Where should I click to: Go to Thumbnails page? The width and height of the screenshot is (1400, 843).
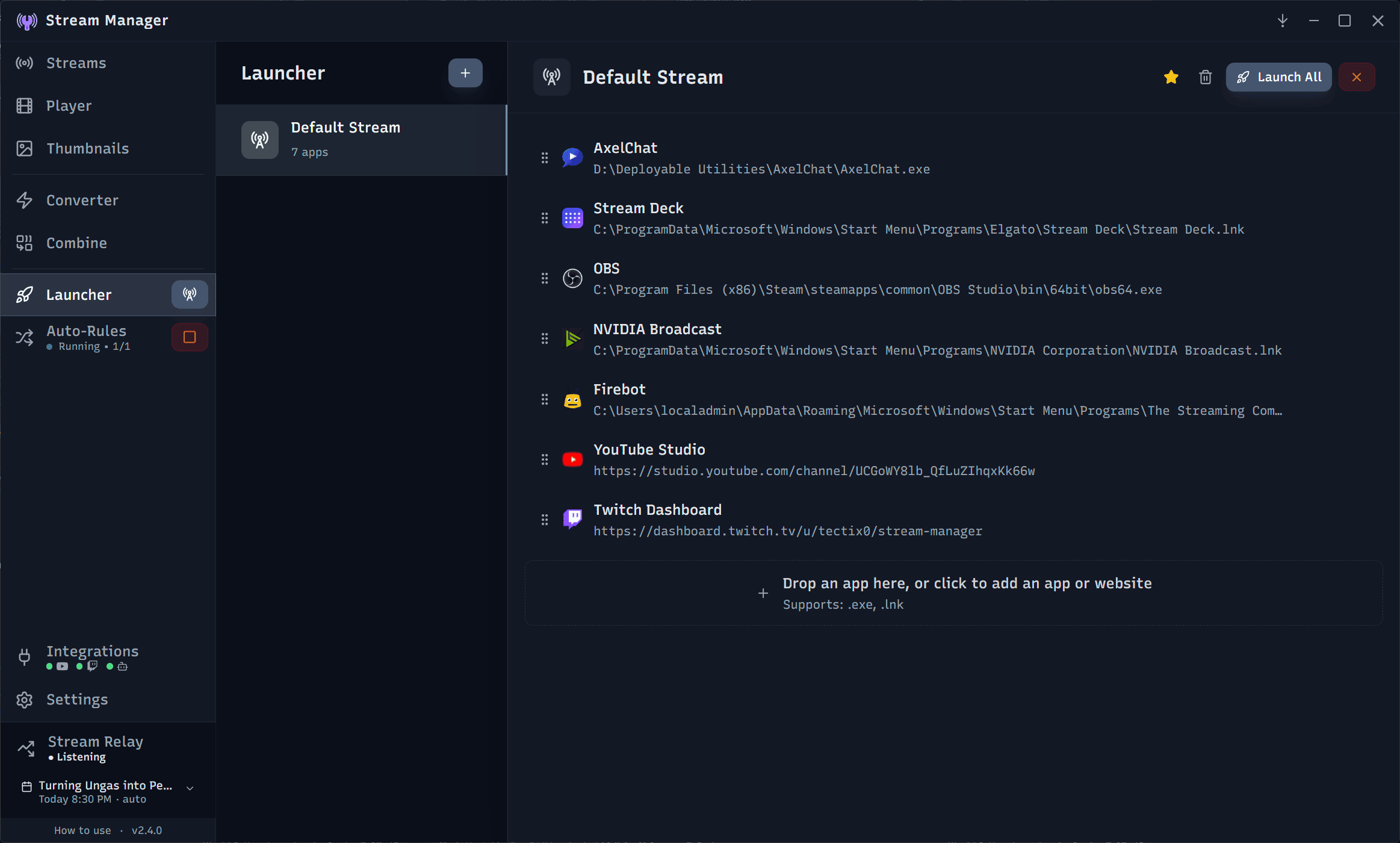(x=108, y=149)
